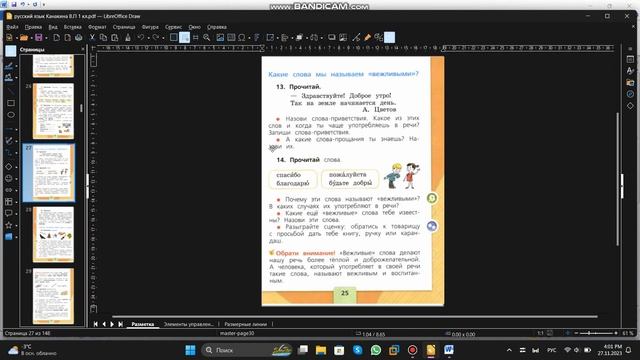
Task: Click the Export as PDF icon
Action: click(x=68, y=38)
